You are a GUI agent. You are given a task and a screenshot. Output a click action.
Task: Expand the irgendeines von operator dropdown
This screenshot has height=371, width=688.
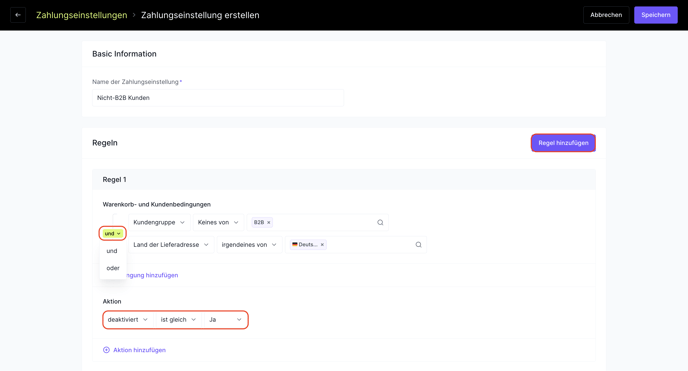pyautogui.click(x=249, y=245)
